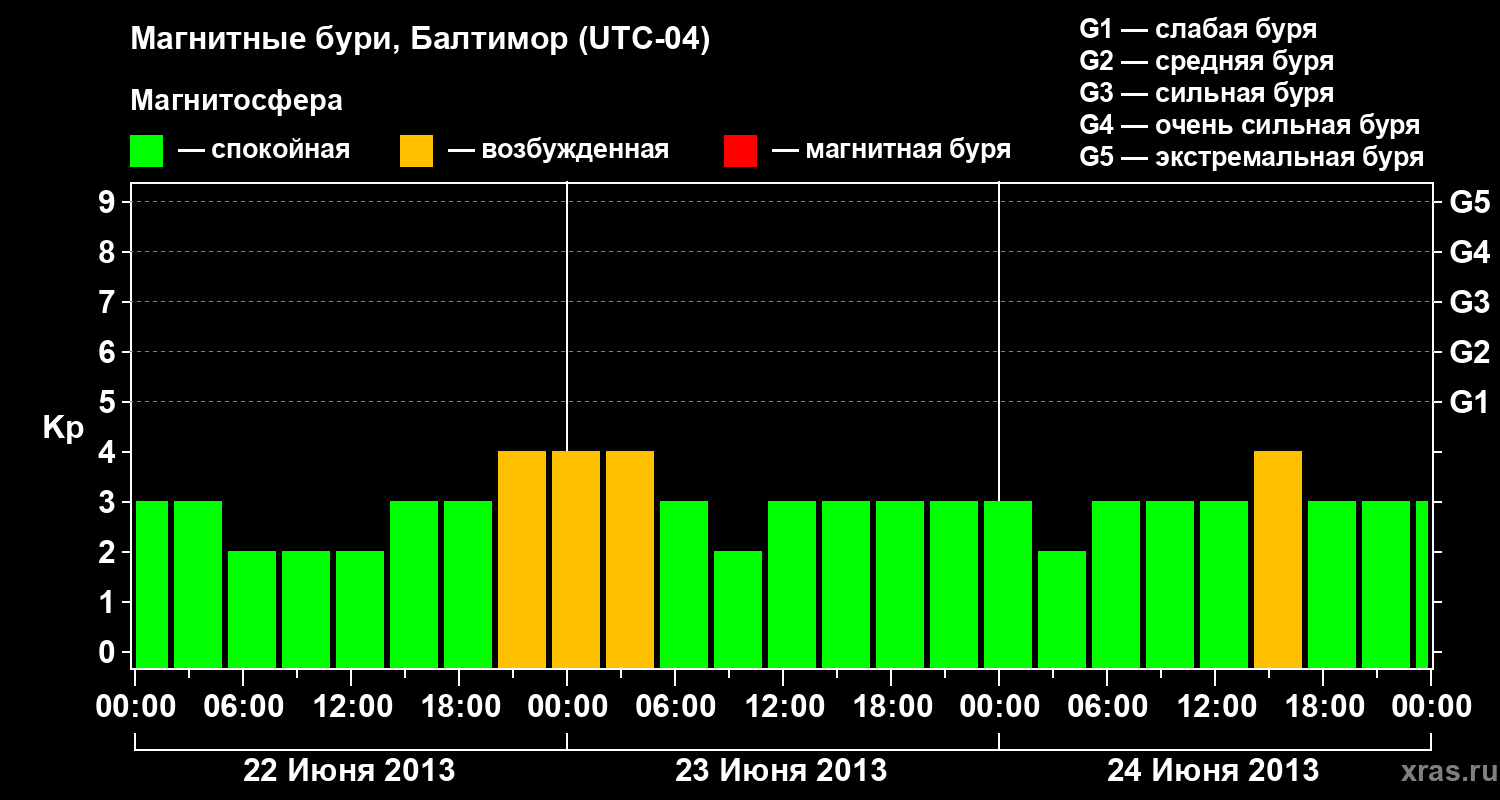The width and height of the screenshot is (1500, 800).
Task: Click the 'G5' label on right axis
Action: 1469,203
